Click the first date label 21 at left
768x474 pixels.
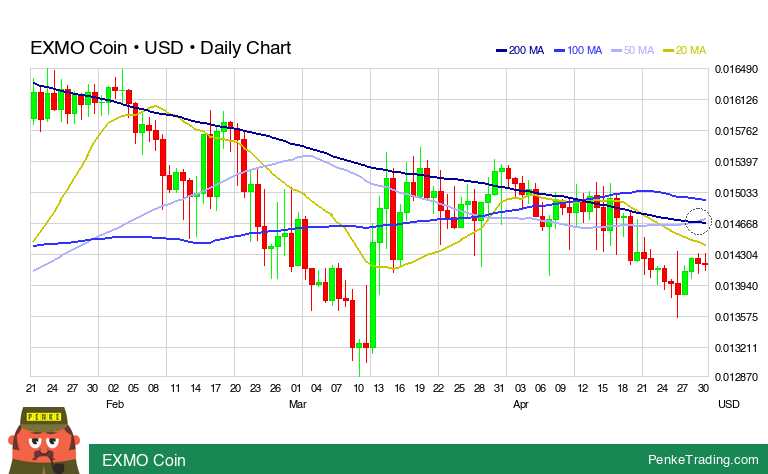point(31,388)
